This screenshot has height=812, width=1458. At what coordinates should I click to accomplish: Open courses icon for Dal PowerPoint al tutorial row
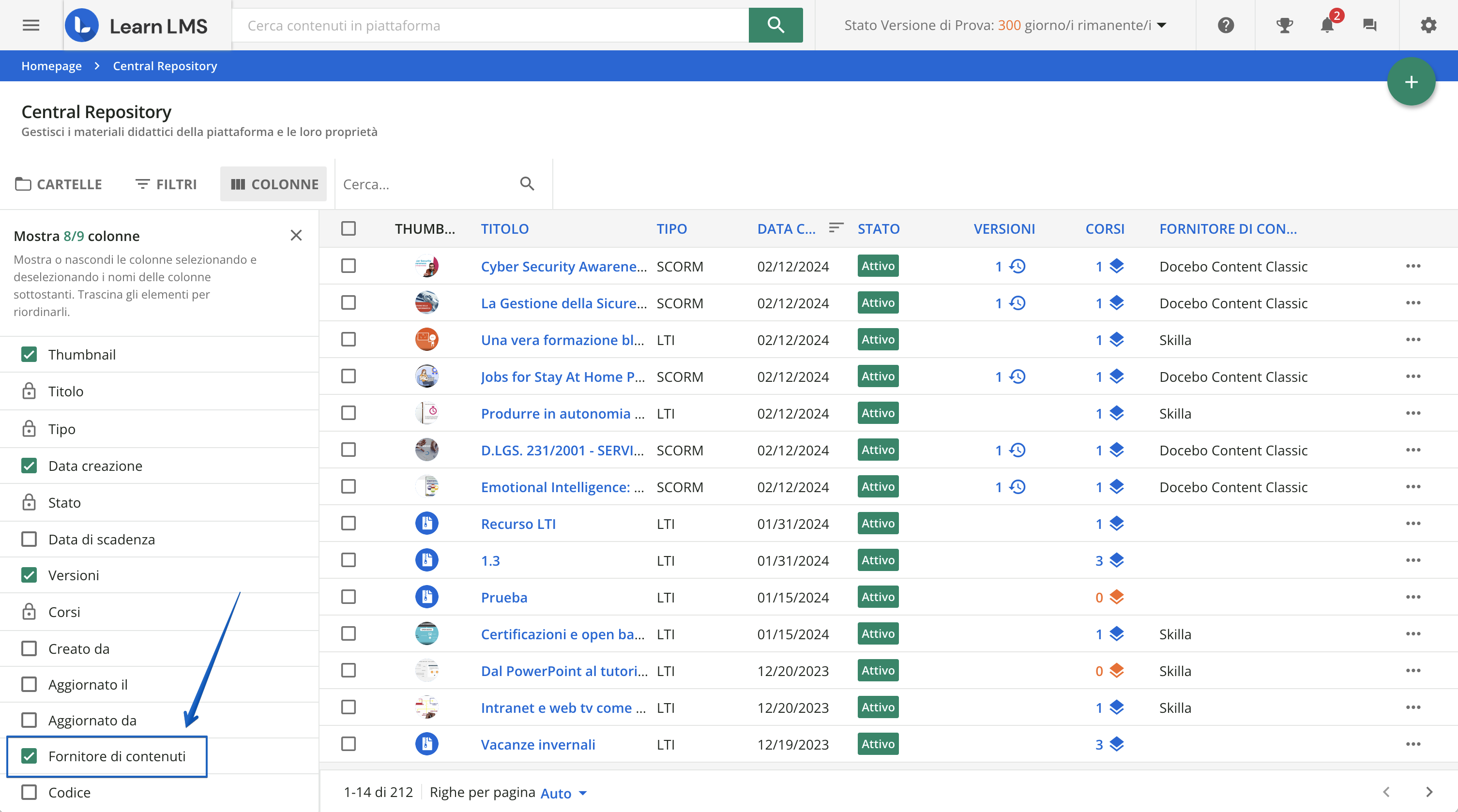point(1117,671)
